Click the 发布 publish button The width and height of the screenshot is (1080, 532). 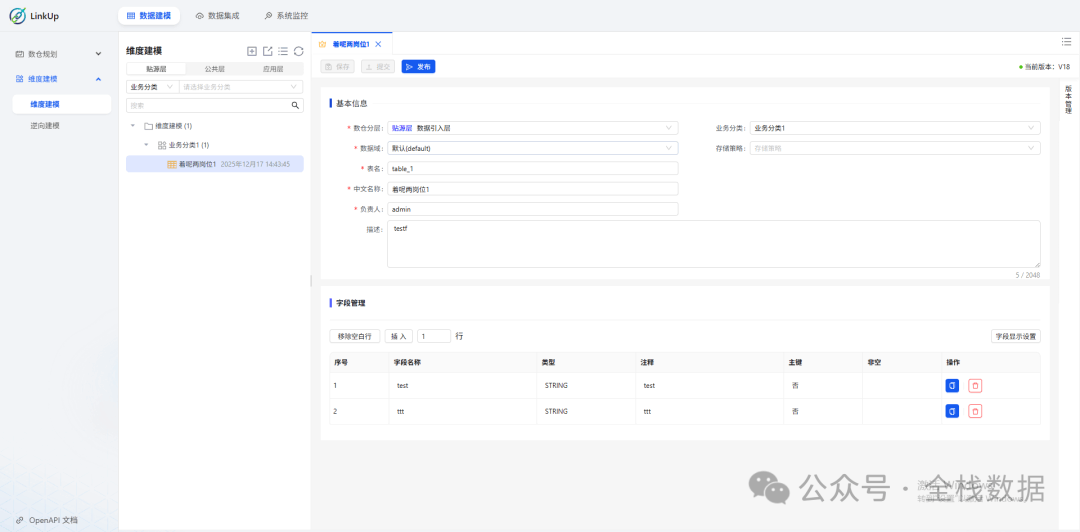click(x=418, y=67)
